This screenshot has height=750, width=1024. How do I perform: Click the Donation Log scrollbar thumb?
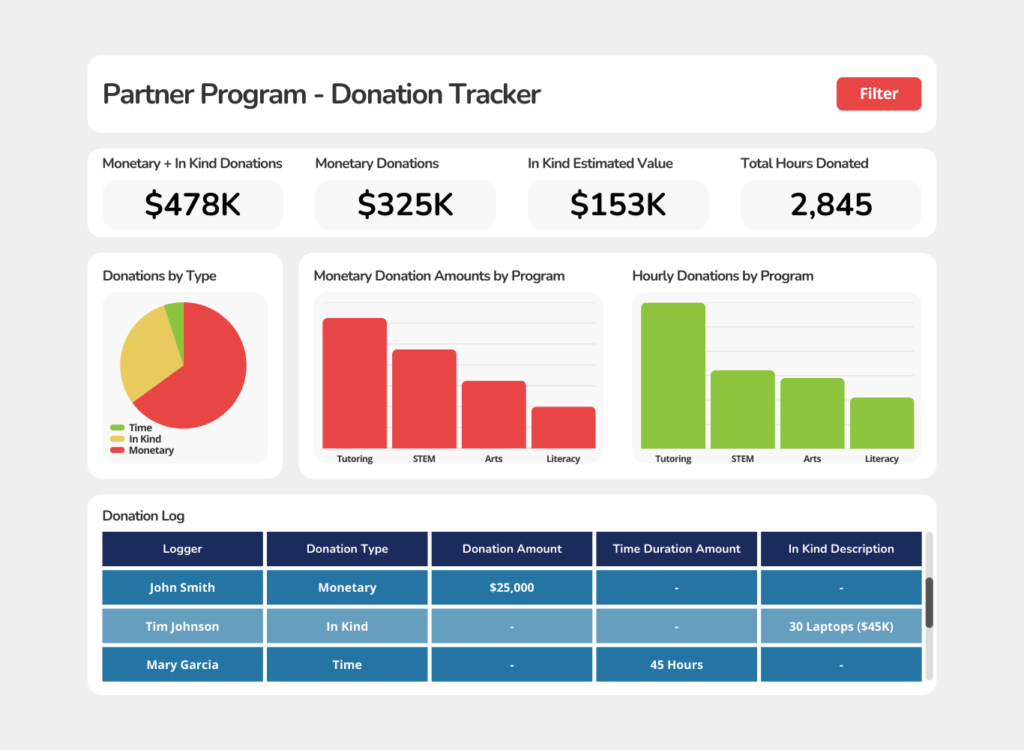(x=929, y=602)
